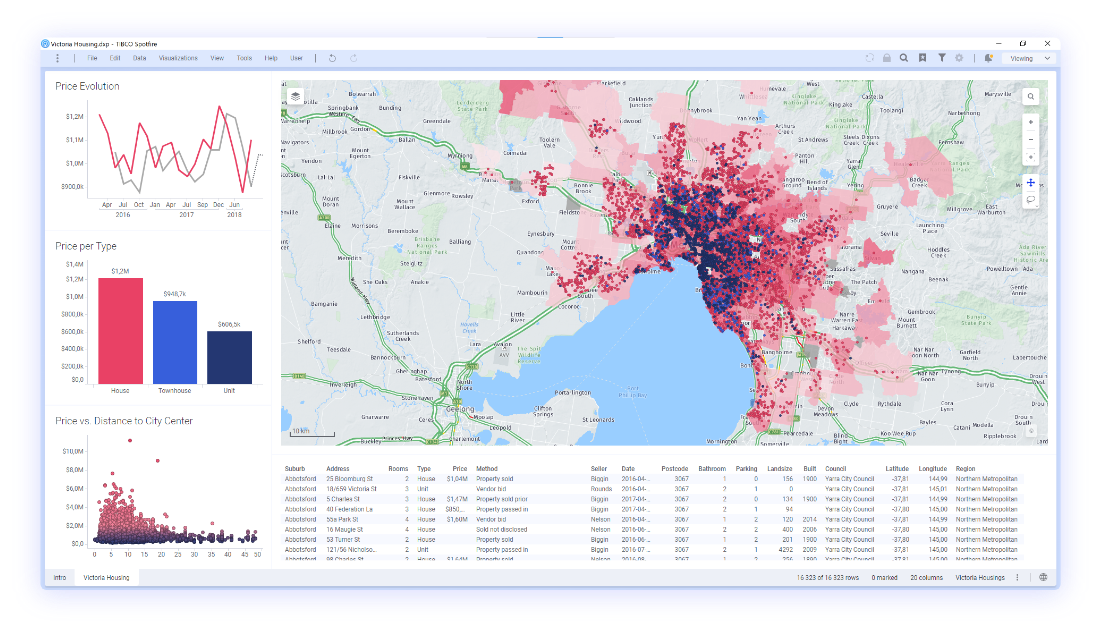
Task: Open the View menu
Action: click(x=216, y=58)
